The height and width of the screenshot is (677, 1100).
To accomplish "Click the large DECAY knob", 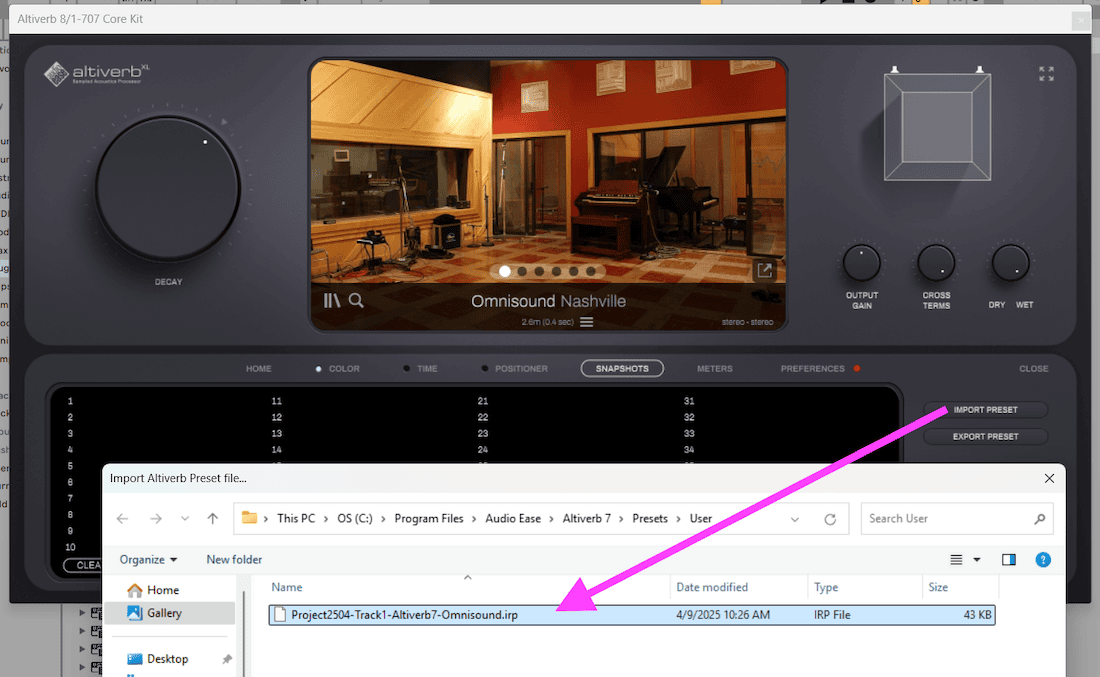I will coord(168,188).
